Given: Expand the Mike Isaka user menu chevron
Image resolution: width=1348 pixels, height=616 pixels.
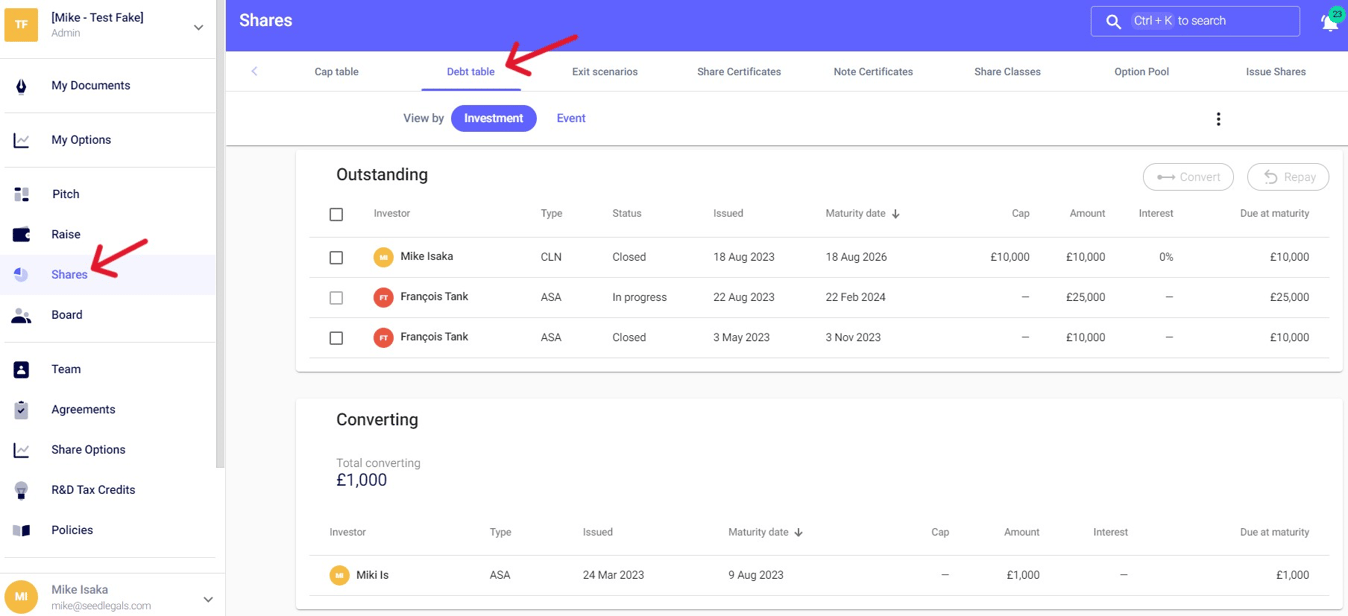Looking at the screenshot, I should click(x=208, y=599).
